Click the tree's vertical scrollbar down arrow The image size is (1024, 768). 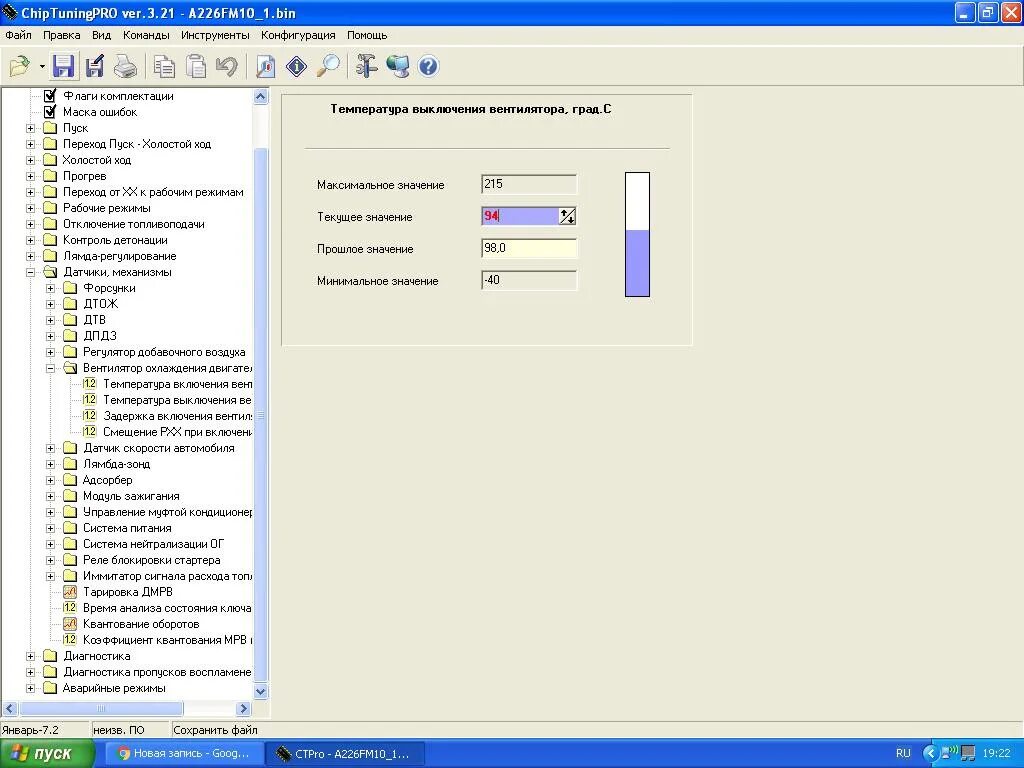tap(261, 691)
